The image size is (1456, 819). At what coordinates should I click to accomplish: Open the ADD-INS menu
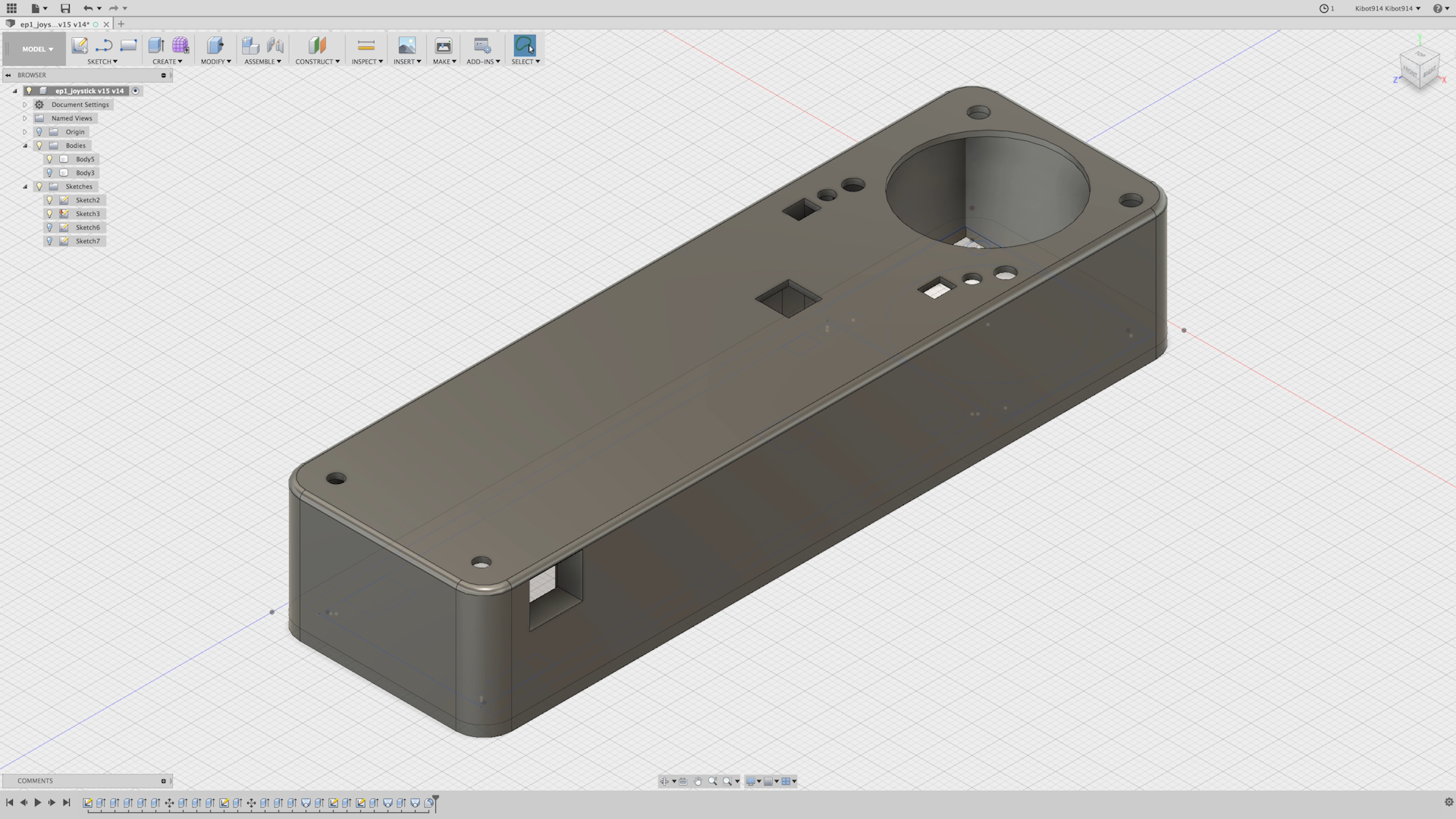(x=483, y=61)
